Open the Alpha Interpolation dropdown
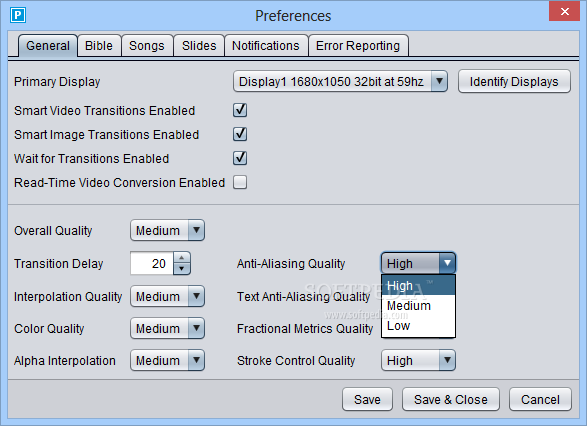Screen dimensions: 587x426 [167, 360]
